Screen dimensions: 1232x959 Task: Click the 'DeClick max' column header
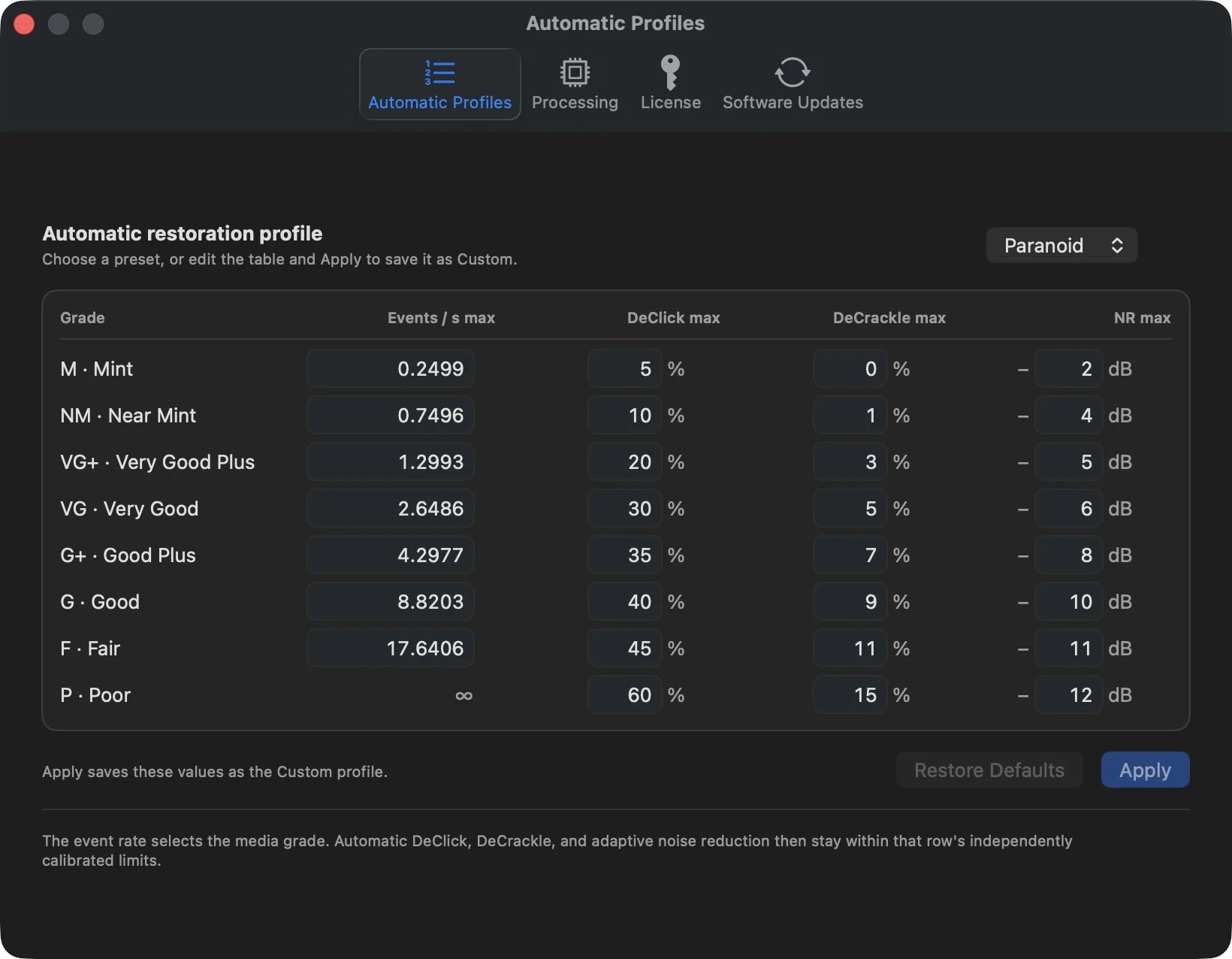[x=673, y=318]
